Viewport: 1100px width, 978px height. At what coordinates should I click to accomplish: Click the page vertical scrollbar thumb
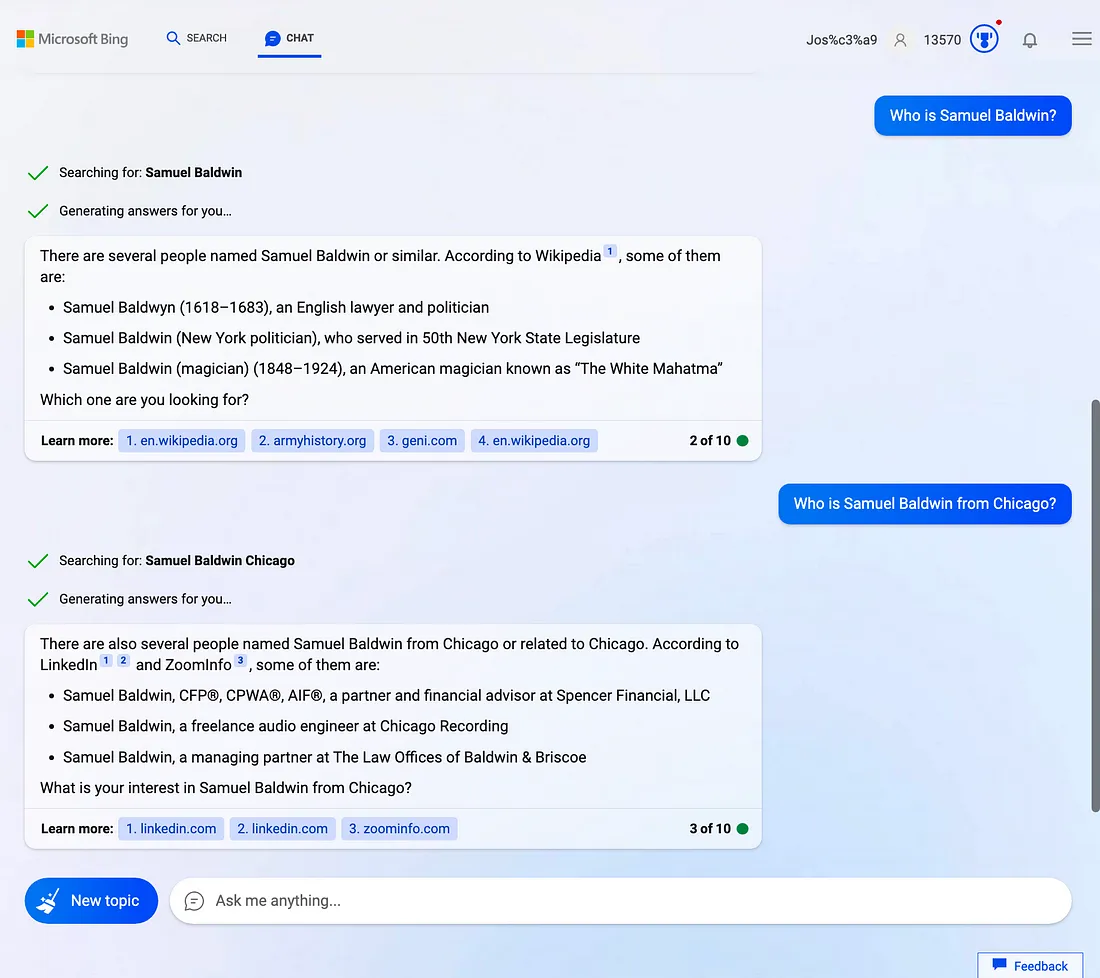coord(1094,605)
